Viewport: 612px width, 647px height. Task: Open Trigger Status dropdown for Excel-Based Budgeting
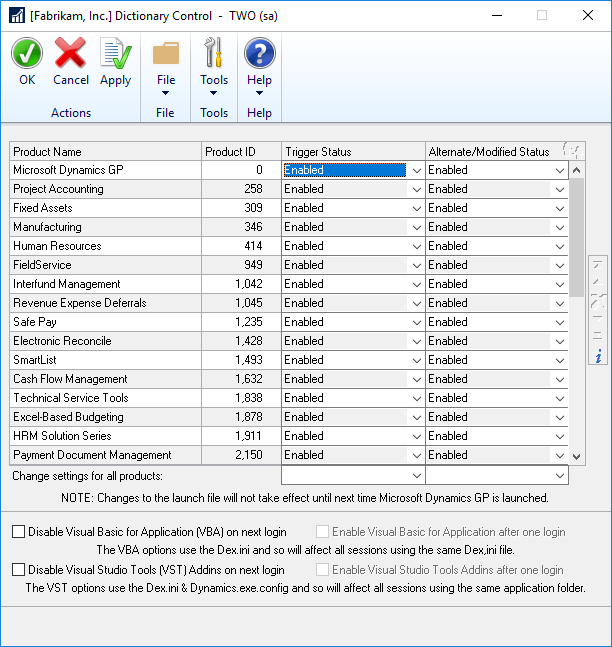point(416,417)
